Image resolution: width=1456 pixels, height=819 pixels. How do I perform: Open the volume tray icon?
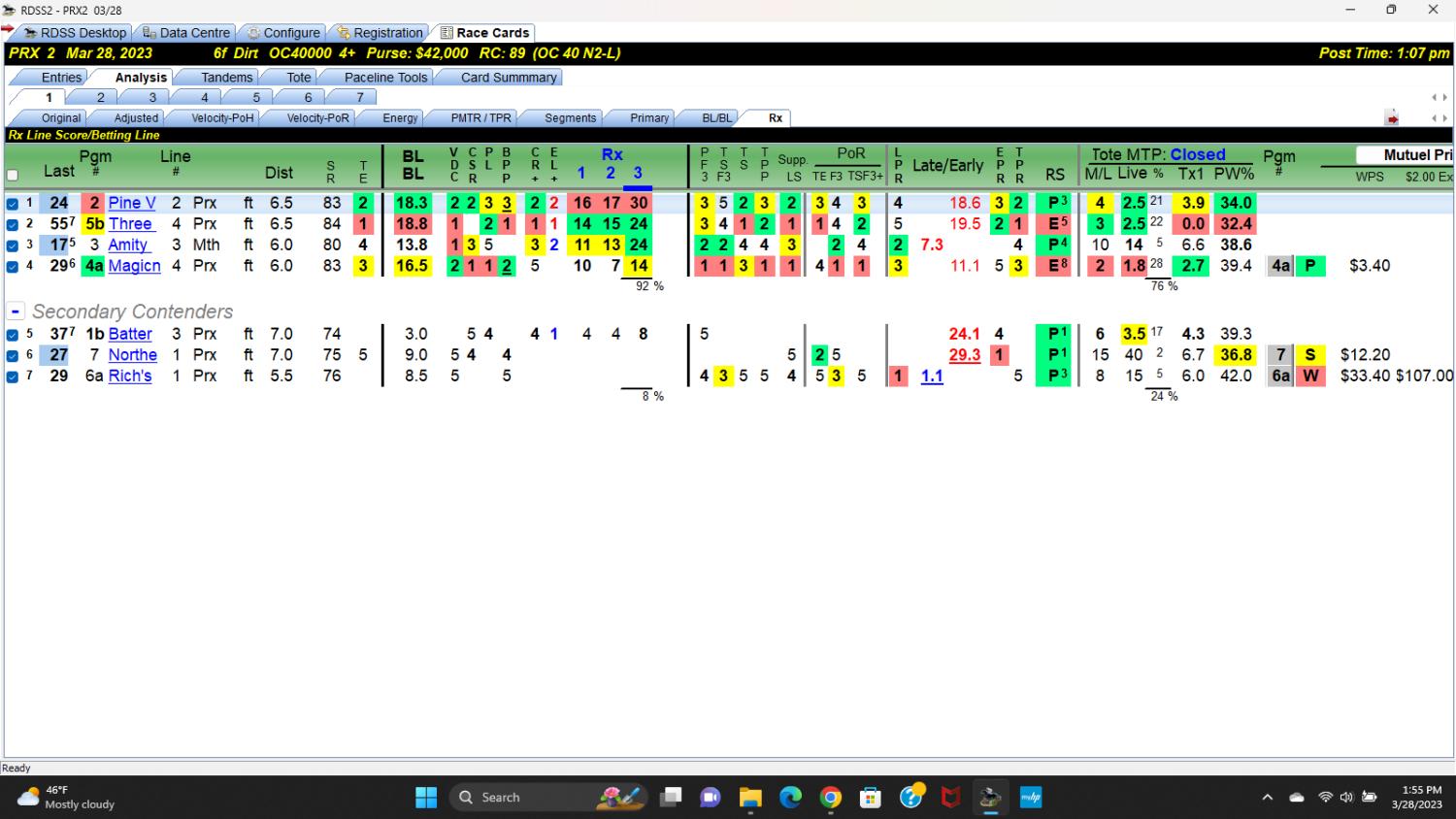pyautogui.click(x=1346, y=798)
